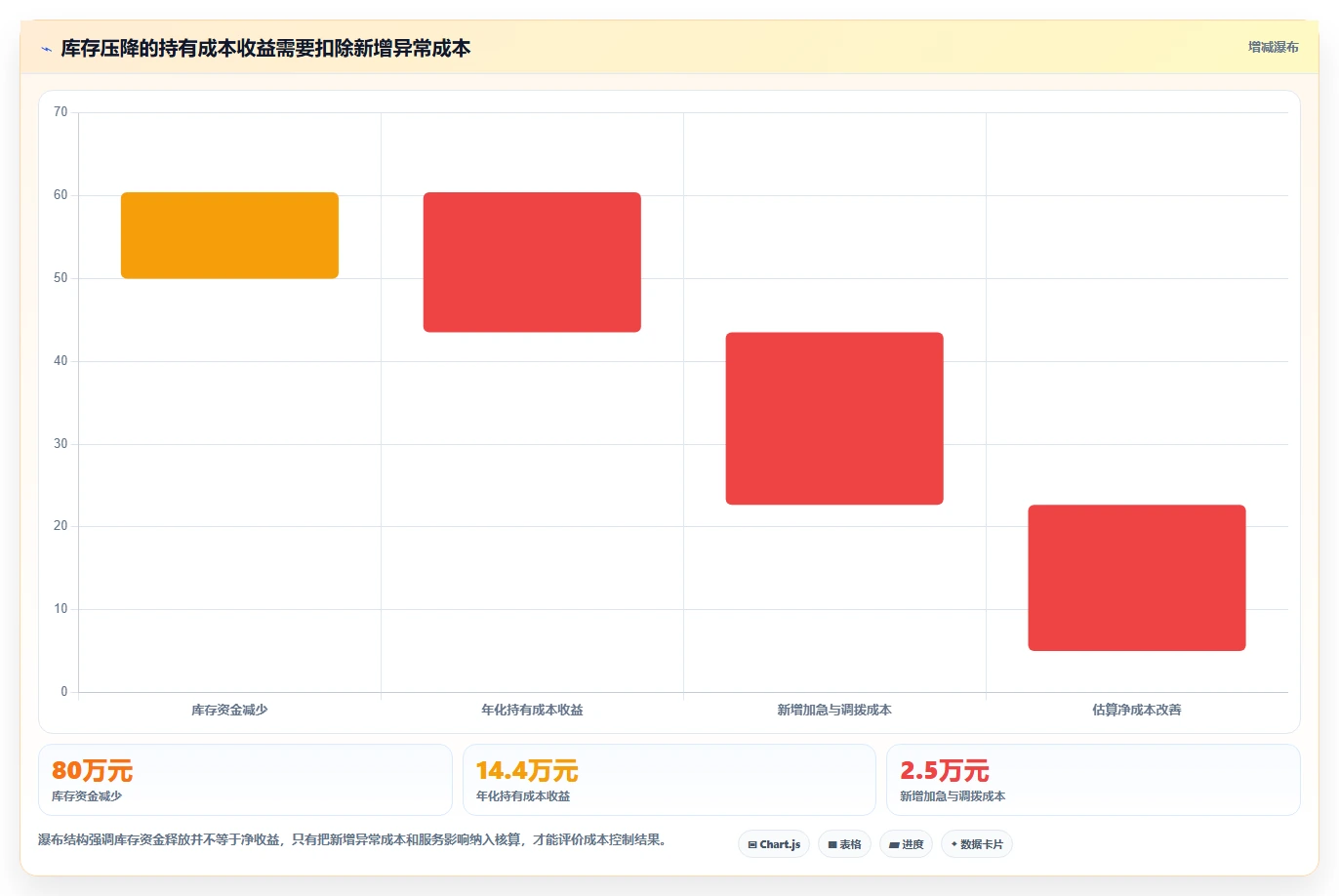Click x-axis label 估算净成本改善
Screen dimensions: 1339x896
click(1137, 710)
